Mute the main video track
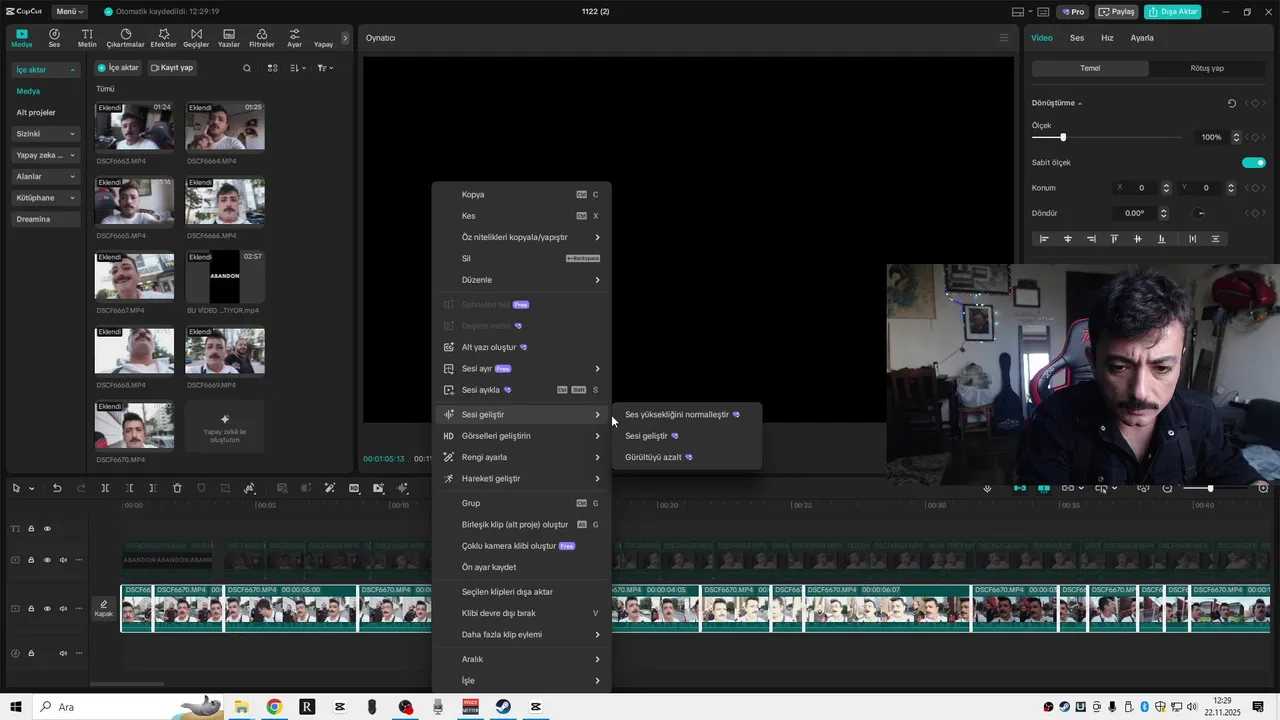This screenshot has width=1280, height=720. click(63, 609)
